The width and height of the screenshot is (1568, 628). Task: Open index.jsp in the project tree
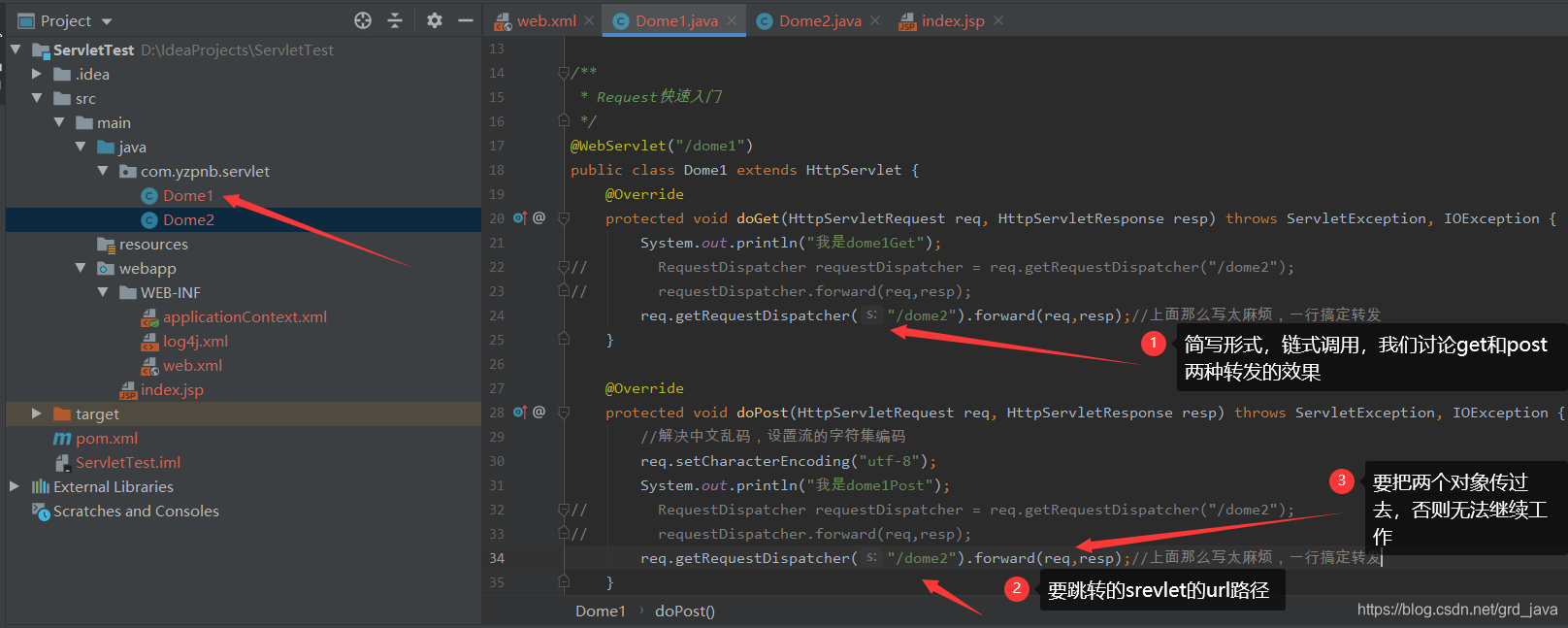coord(172,389)
